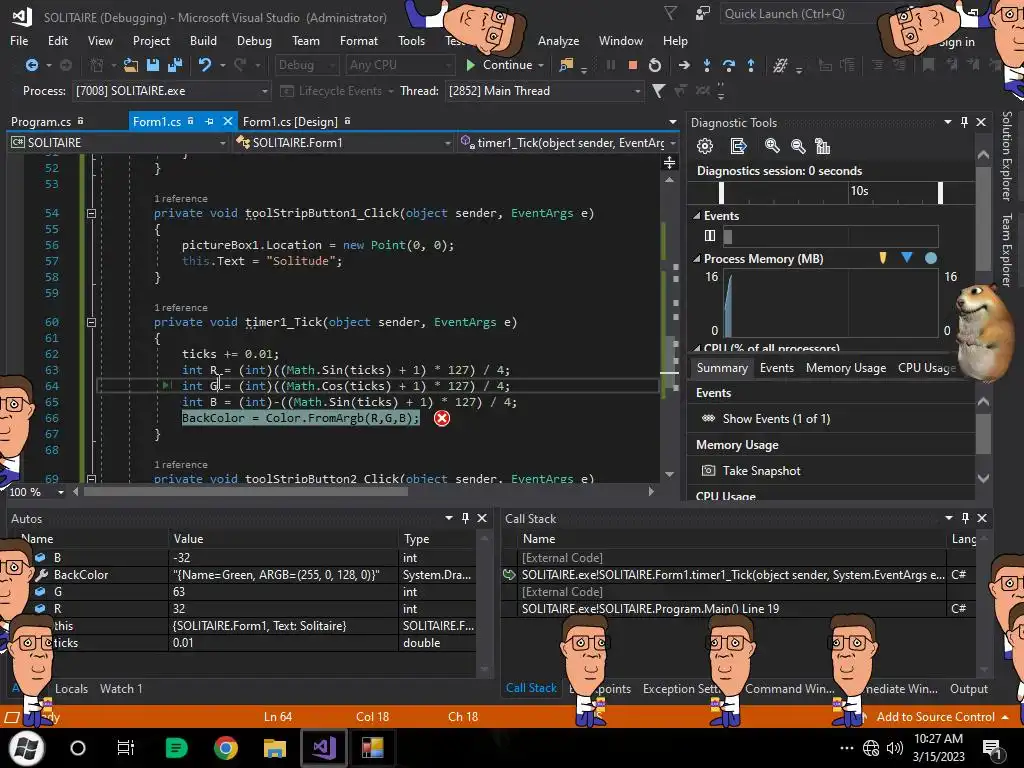
Task: Open the 100 % zoom dropdown
Action: pyautogui.click(x=37, y=492)
